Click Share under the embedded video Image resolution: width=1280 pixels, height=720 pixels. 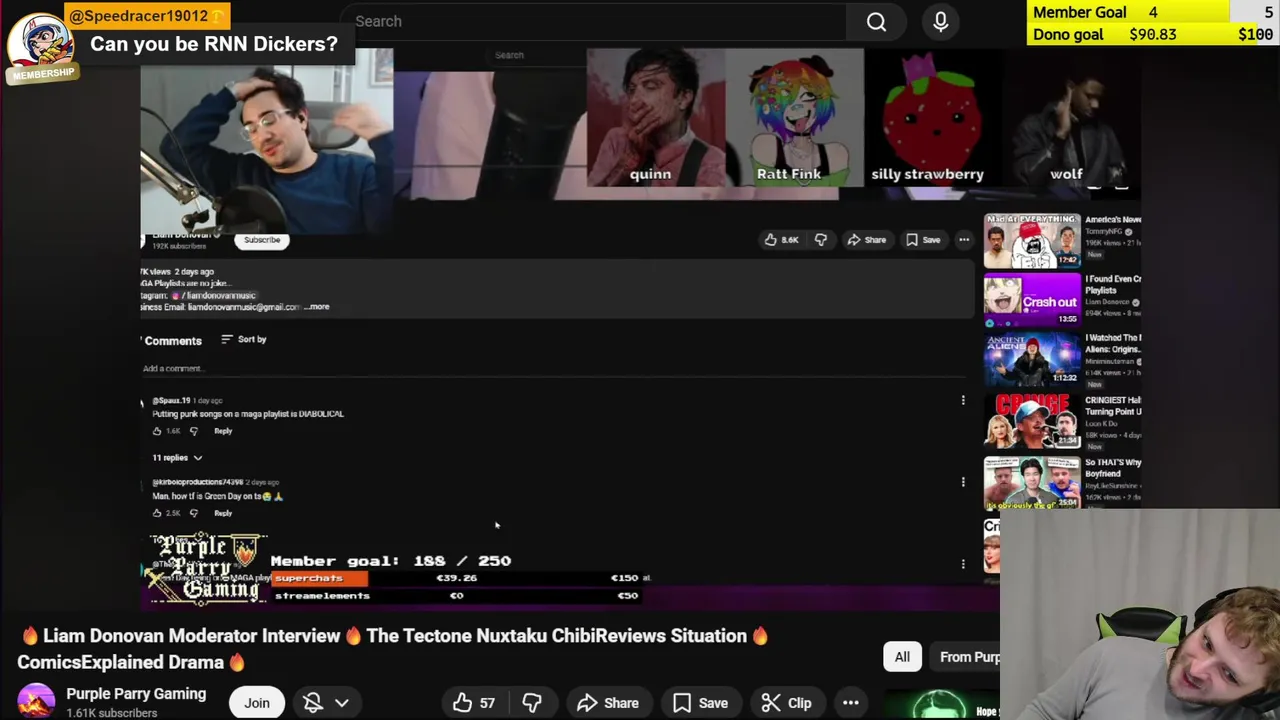coord(867,240)
